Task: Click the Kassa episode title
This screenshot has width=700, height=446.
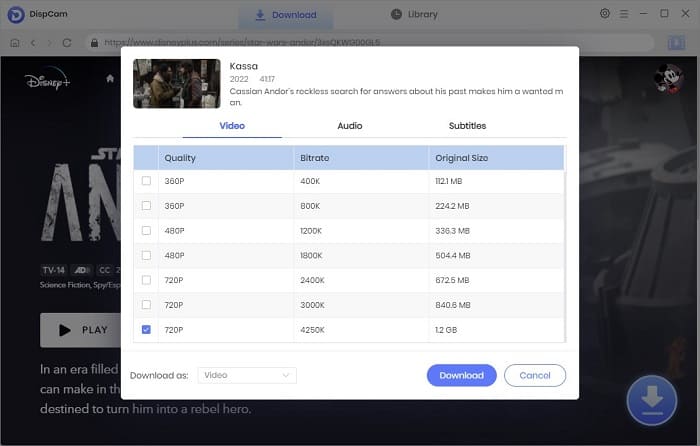Action: (x=244, y=66)
